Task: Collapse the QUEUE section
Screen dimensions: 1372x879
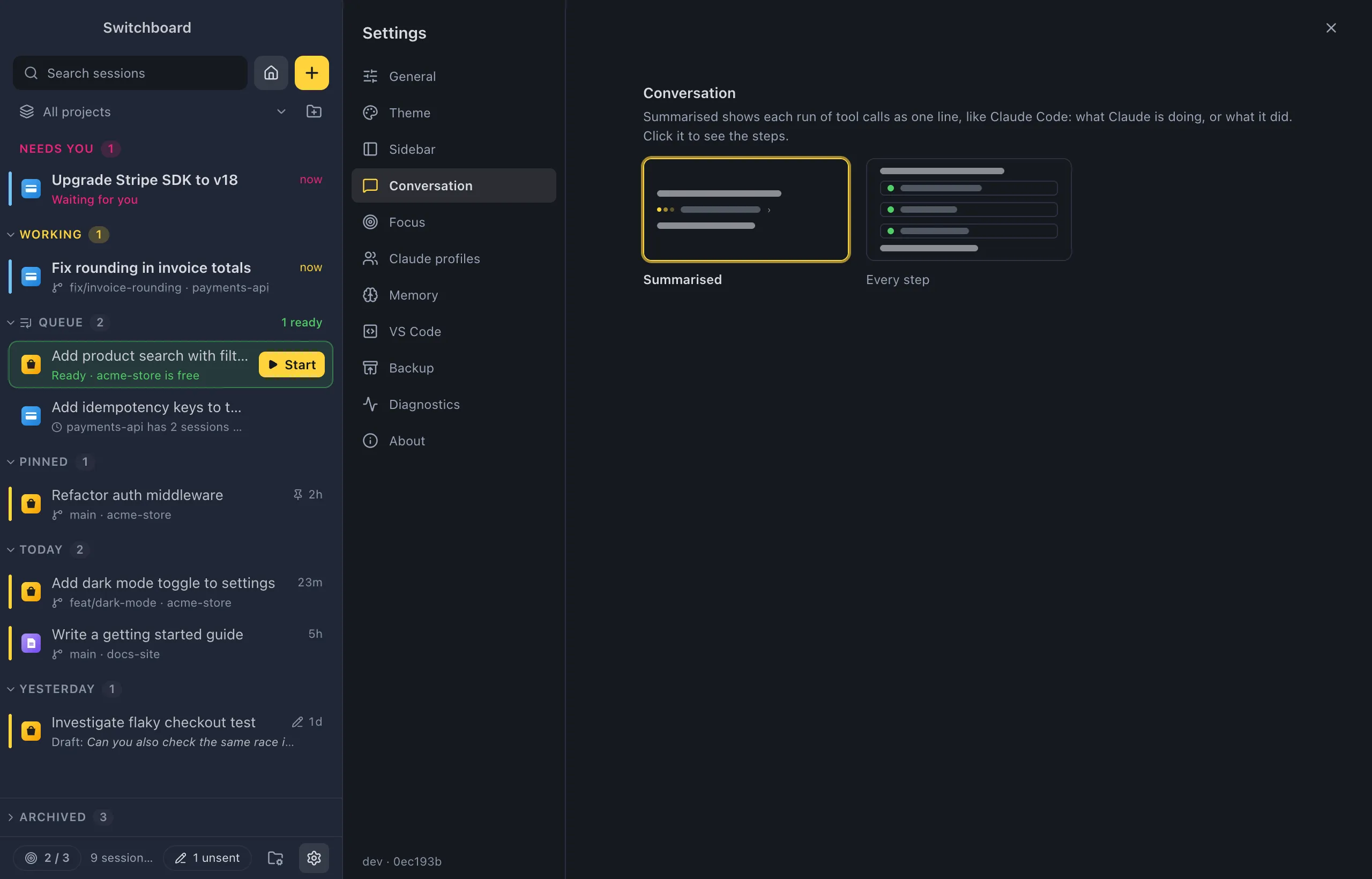Action: click(x=10, y=323)
